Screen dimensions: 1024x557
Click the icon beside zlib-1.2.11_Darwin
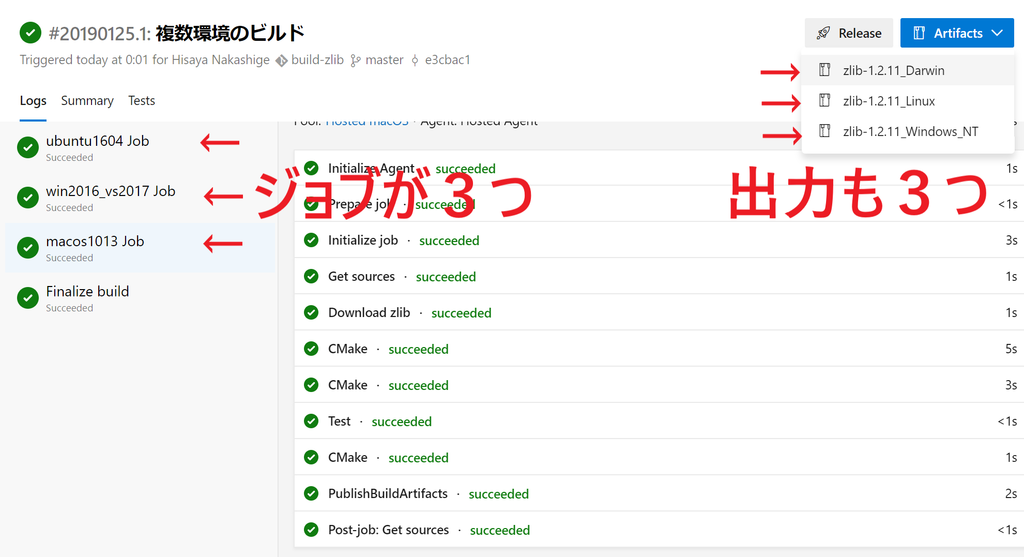pos(825,70)
